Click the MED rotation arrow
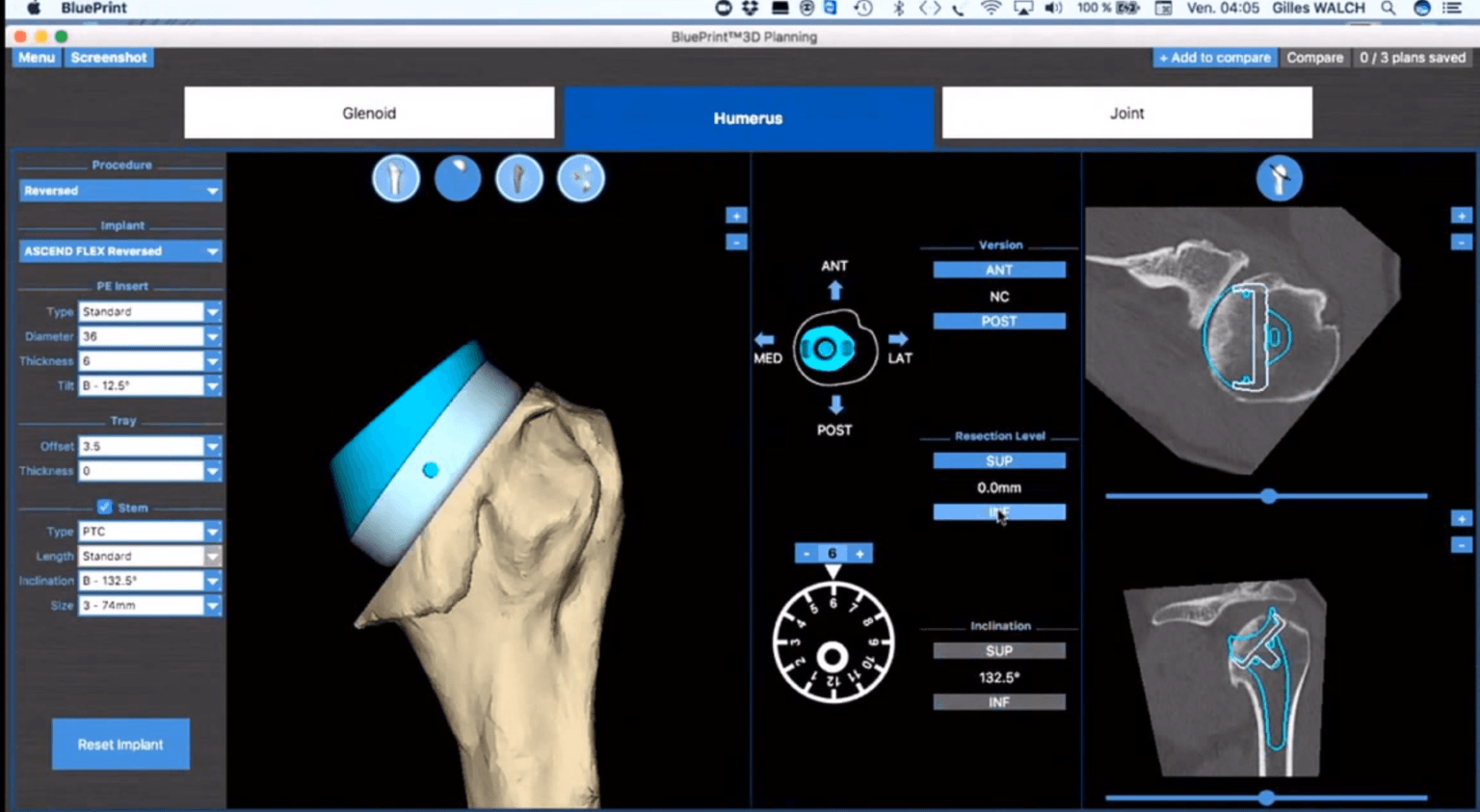The height and width of the screenshot is (812, 1480). pyautogui.click(x=764, y=339)
